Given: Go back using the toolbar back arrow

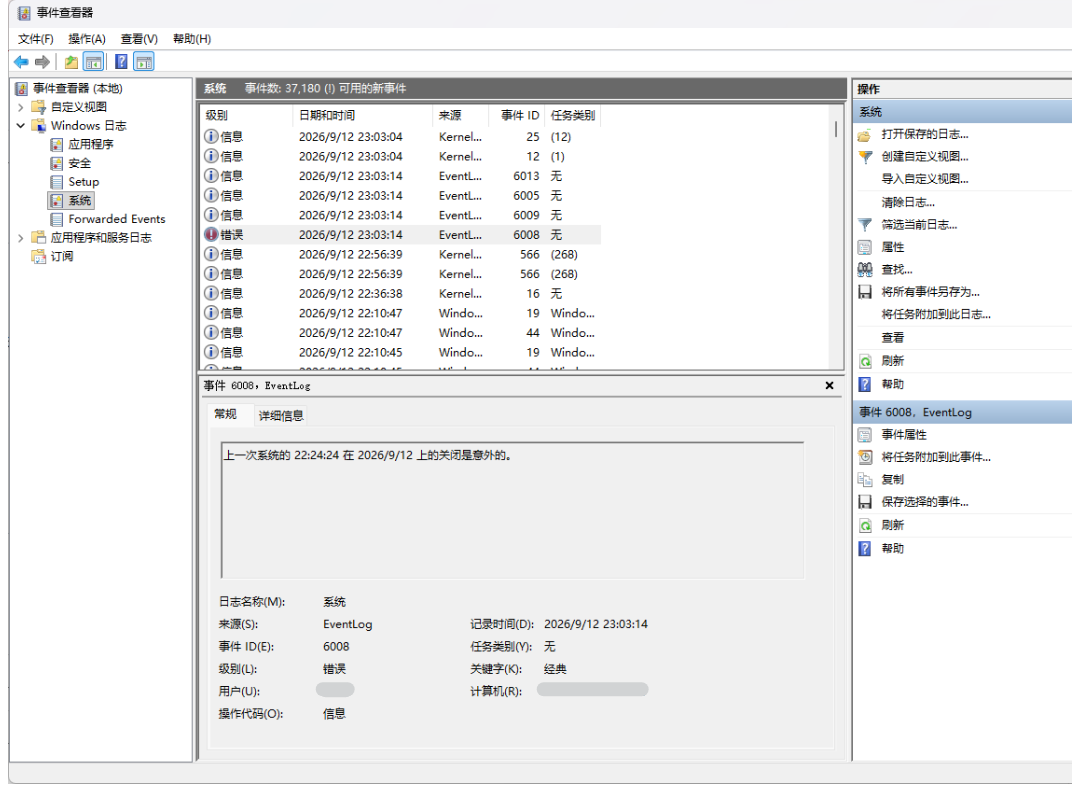Looking at the screenshot, I should tap(21, 62).
